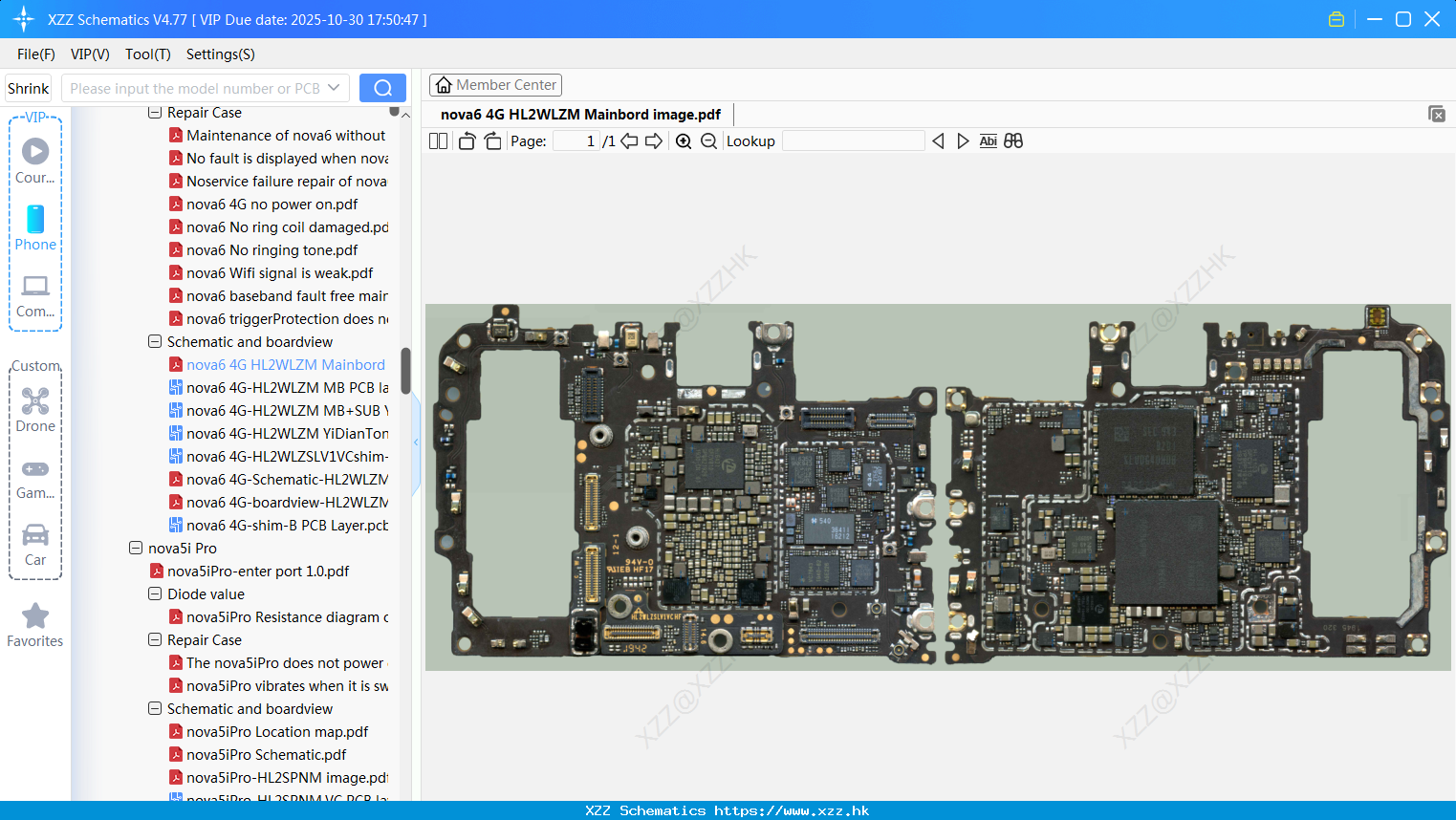
Task: Rotate page counterclockwise
Action: point(467,140)
